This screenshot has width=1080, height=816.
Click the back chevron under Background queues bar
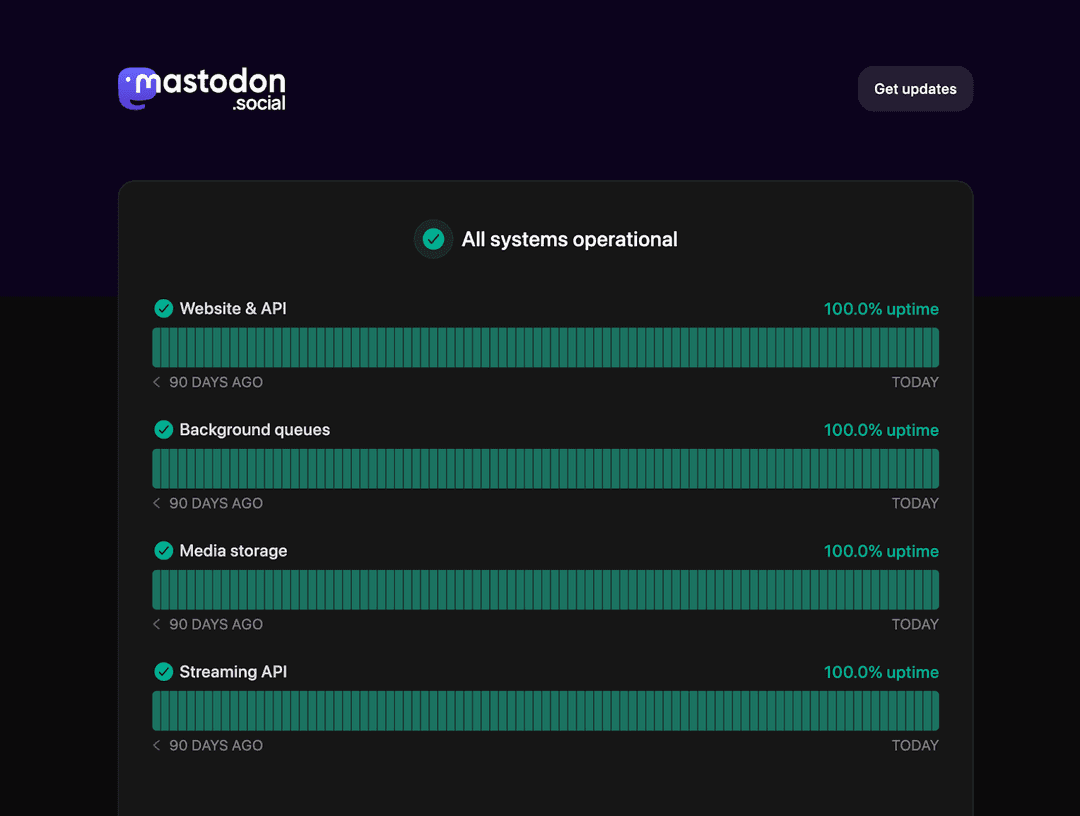click(156, 503)
